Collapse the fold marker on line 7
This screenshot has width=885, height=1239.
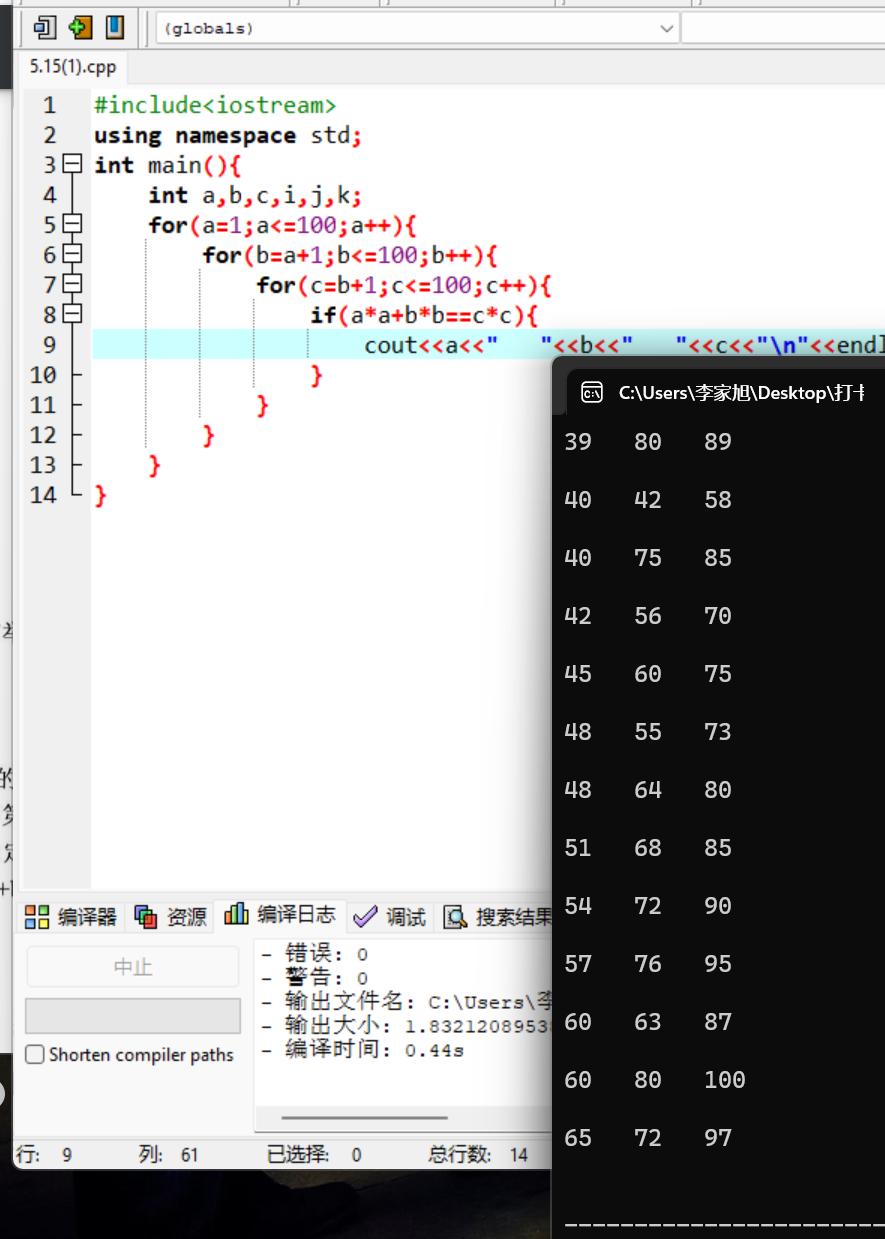(x=72, y=284)
